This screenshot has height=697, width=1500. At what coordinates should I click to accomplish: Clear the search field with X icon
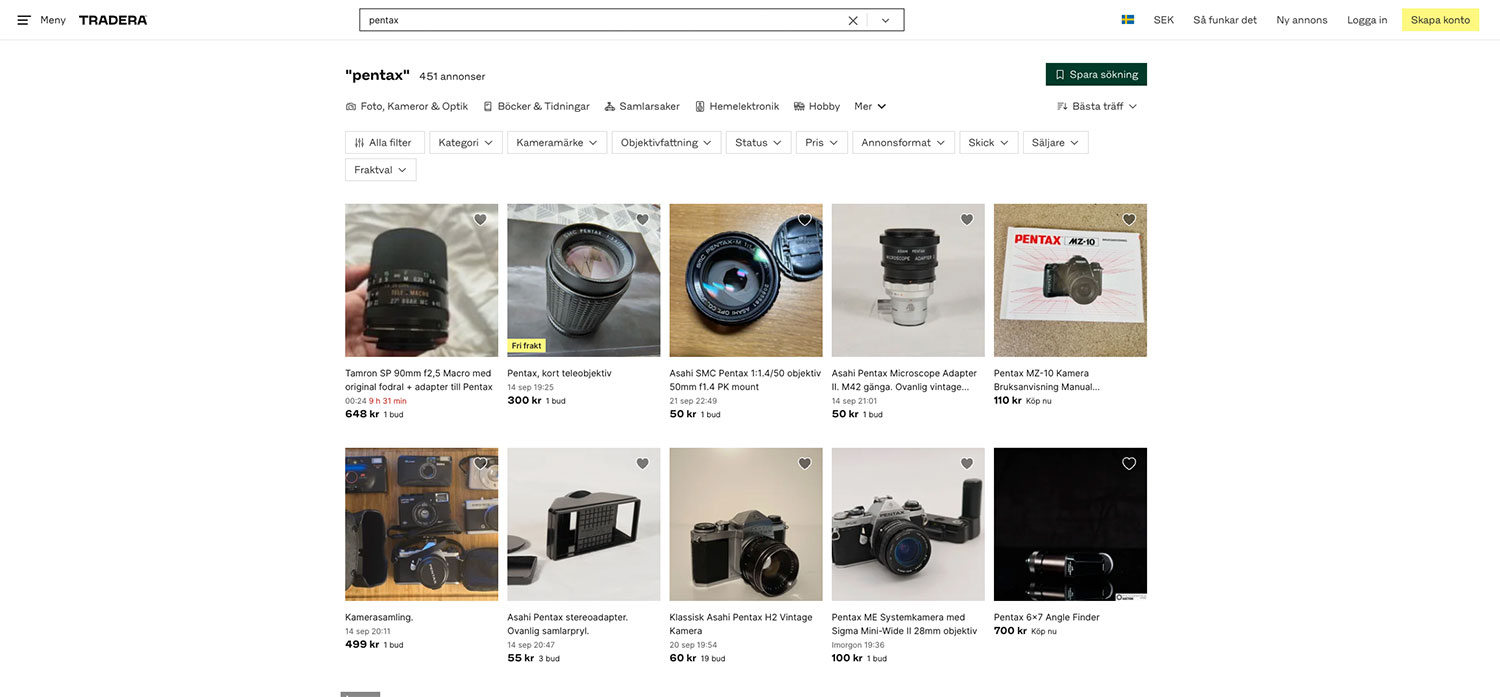point(853,20)
